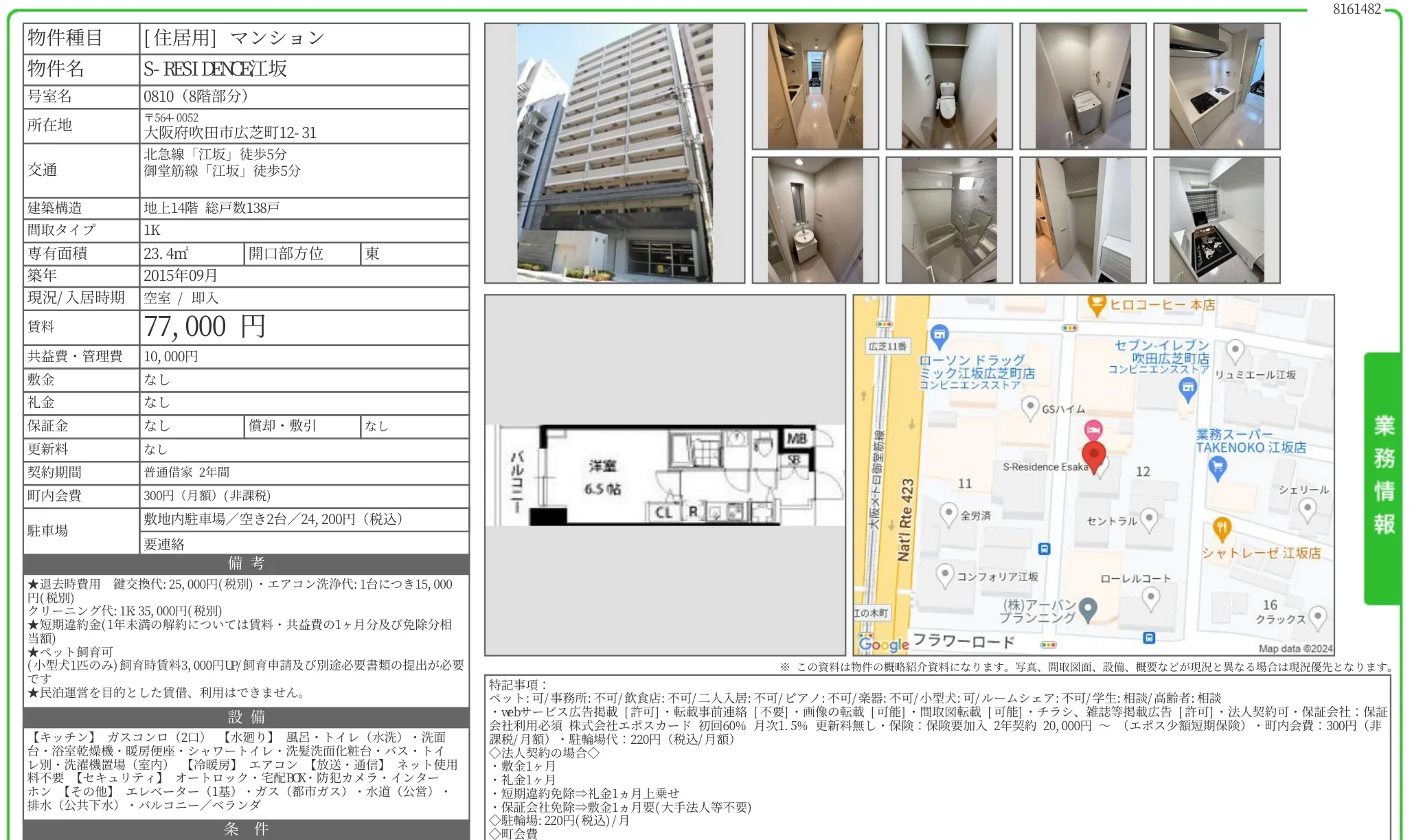Click the map pin labeled コンフォリア江坂
Screen dimensions: 1412x840
click(946, 574)
